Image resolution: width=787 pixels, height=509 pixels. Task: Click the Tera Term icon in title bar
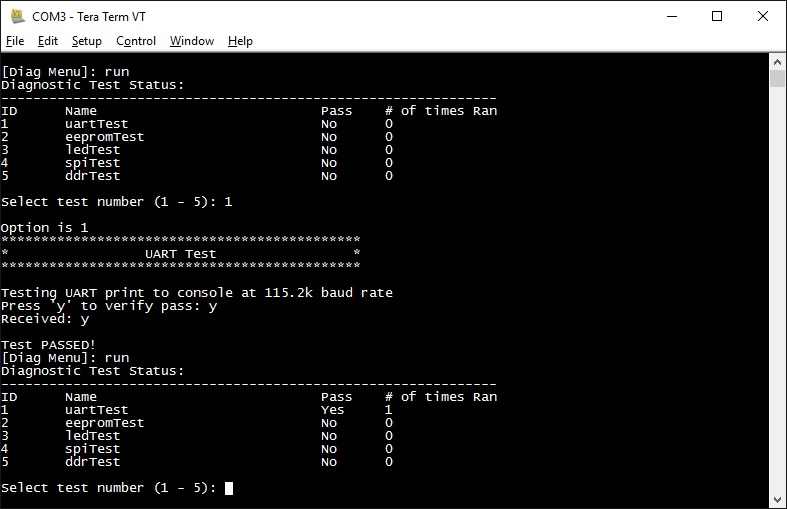[17, 16]
